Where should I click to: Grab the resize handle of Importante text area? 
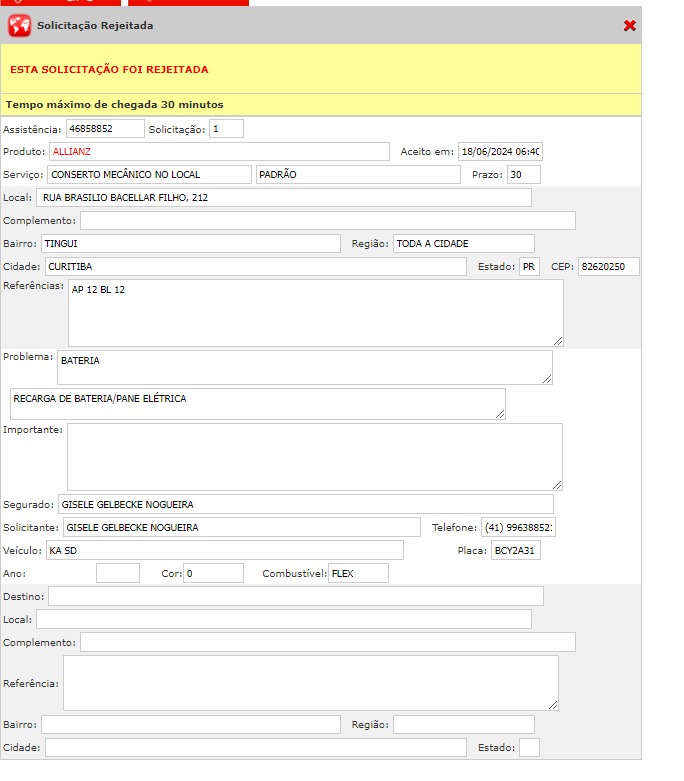557,485
